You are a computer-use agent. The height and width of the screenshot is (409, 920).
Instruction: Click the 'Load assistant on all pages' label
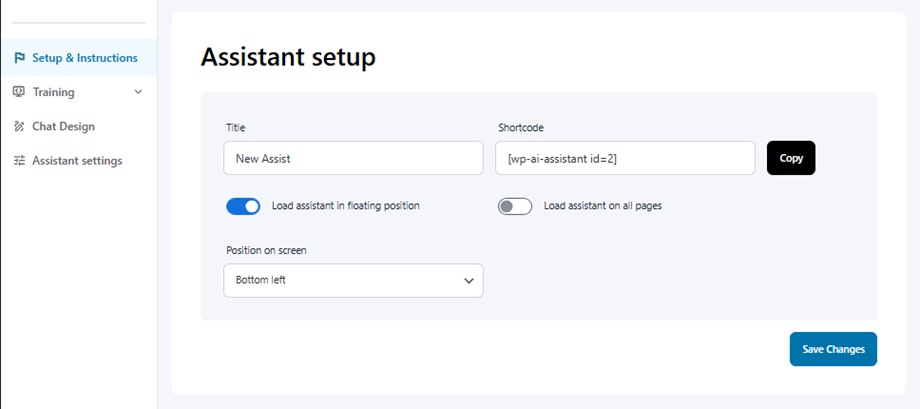602,206
